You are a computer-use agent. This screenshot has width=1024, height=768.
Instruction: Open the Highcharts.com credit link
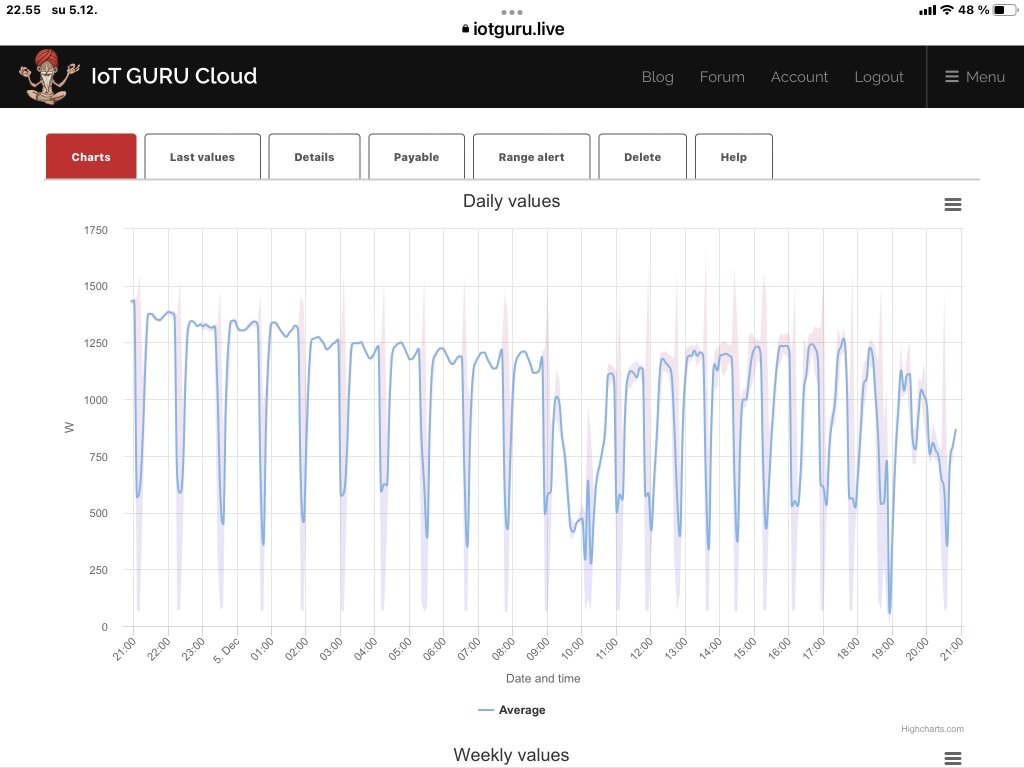pyautogui.click(x=931, y=729)
